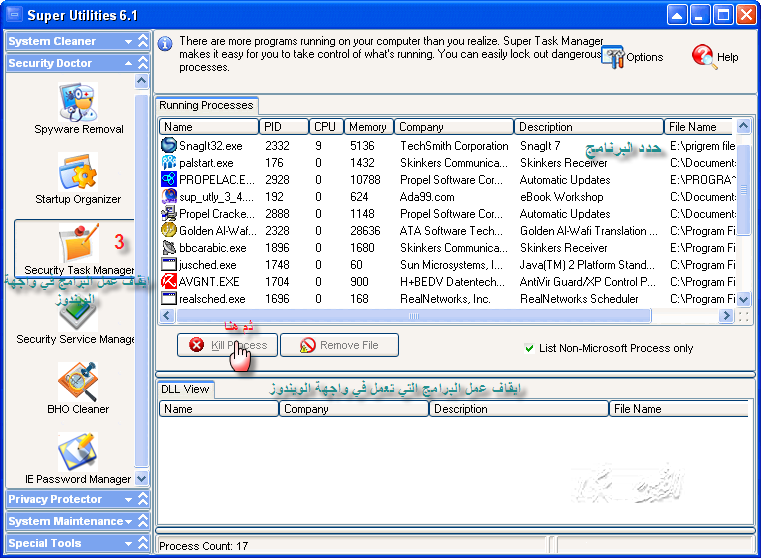Collapse Security Doctor with double chevron

click(143, 63)
